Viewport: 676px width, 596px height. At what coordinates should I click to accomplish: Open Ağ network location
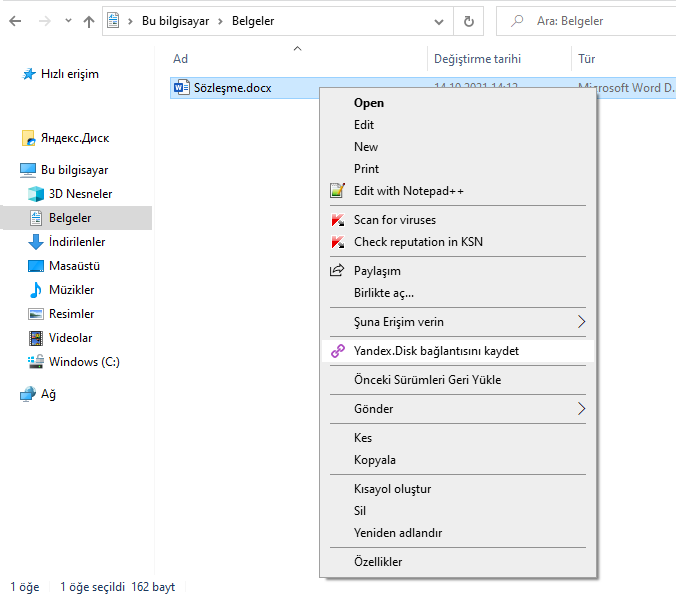48,394
